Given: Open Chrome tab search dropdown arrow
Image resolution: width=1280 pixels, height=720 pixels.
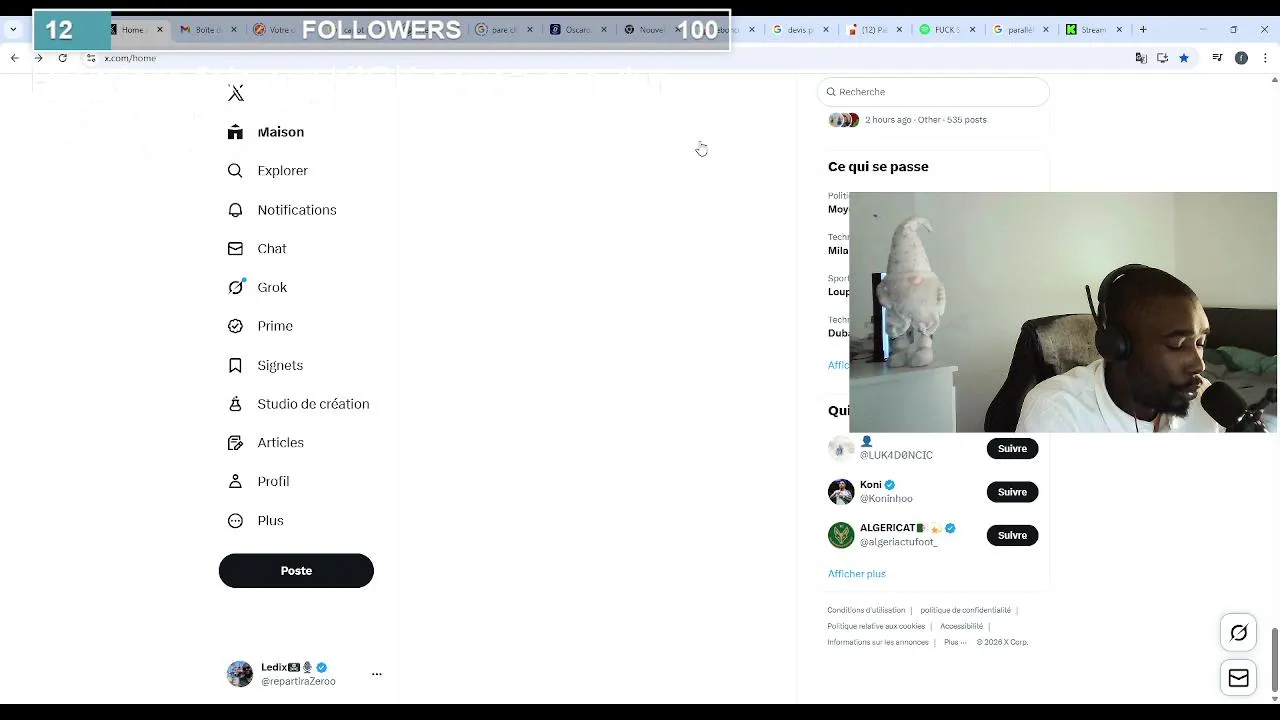Looking at the screenshot, I should pos(13,30).
